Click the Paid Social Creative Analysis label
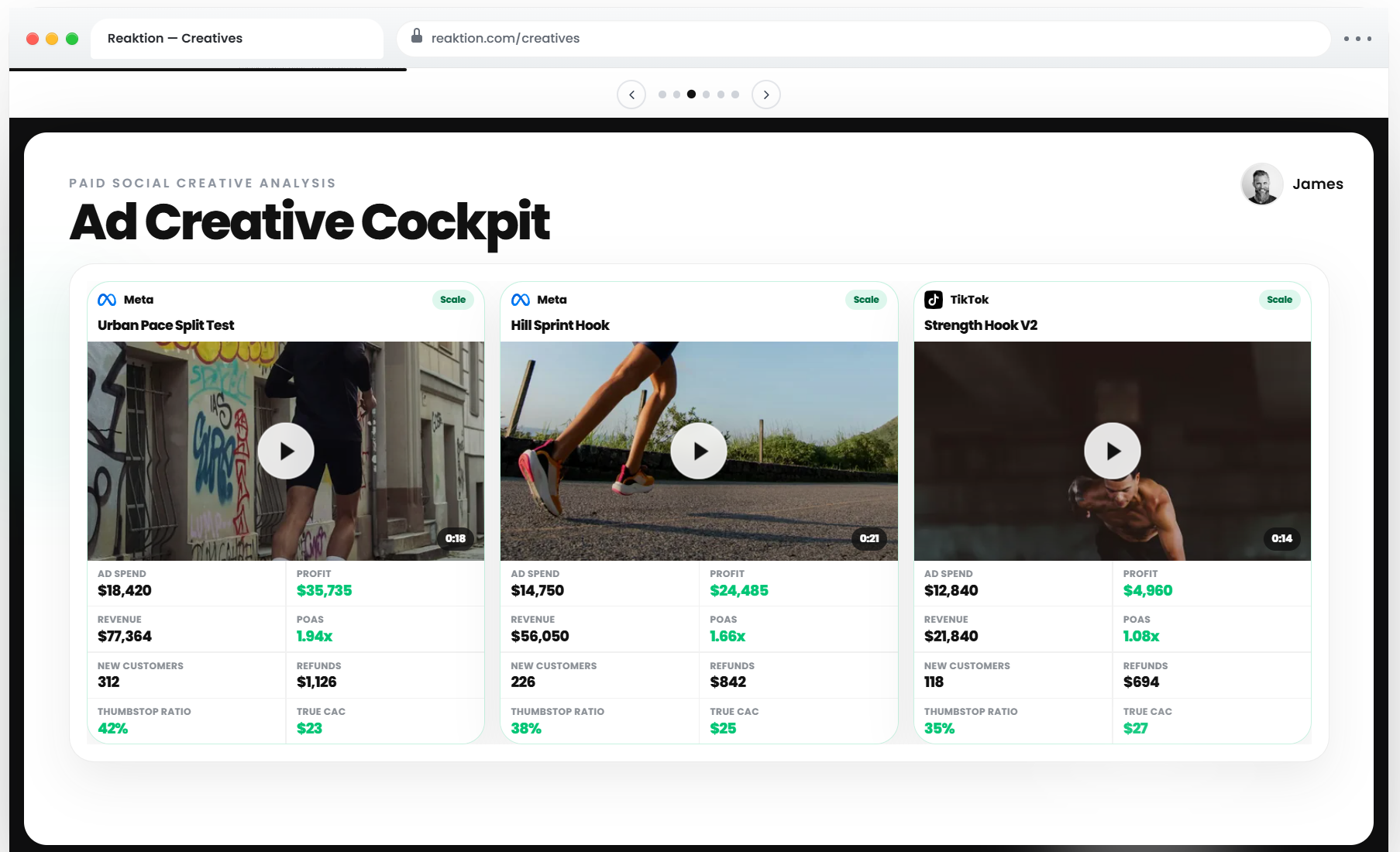The image size is (1400, 852). coord(202,183)
